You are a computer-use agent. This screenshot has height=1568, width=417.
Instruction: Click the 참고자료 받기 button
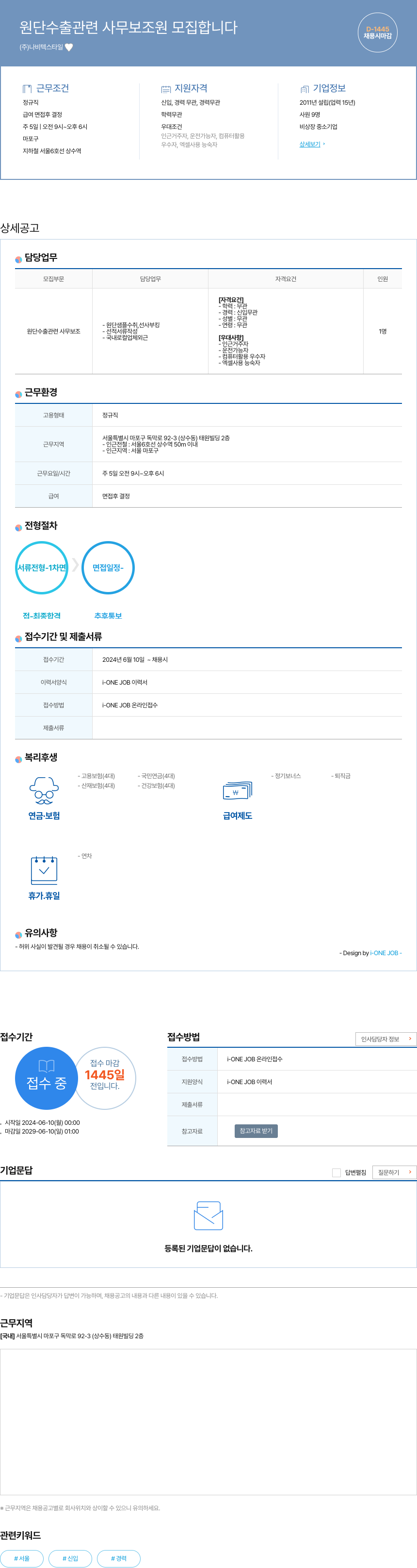(x=256, y=1130)
